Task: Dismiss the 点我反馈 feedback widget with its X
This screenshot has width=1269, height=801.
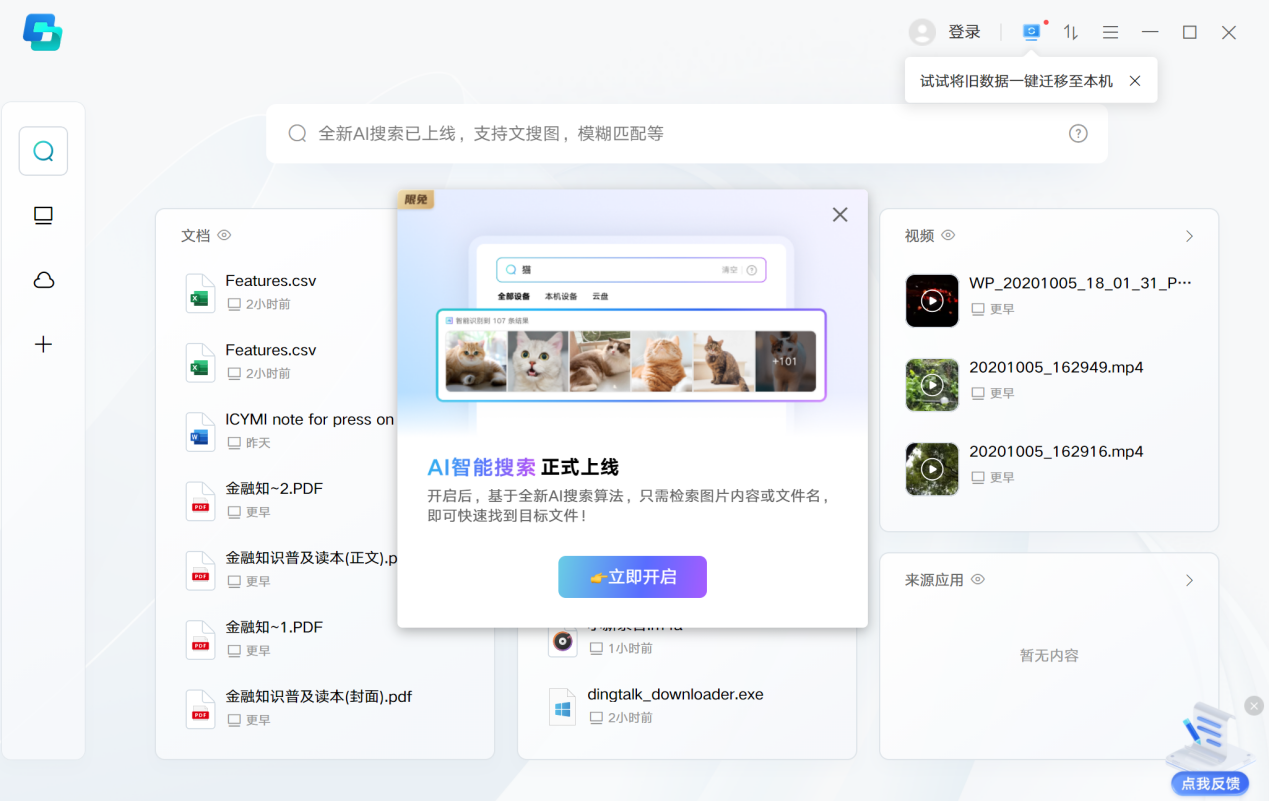Action: pyautogui.click(x=1254, y=705)
